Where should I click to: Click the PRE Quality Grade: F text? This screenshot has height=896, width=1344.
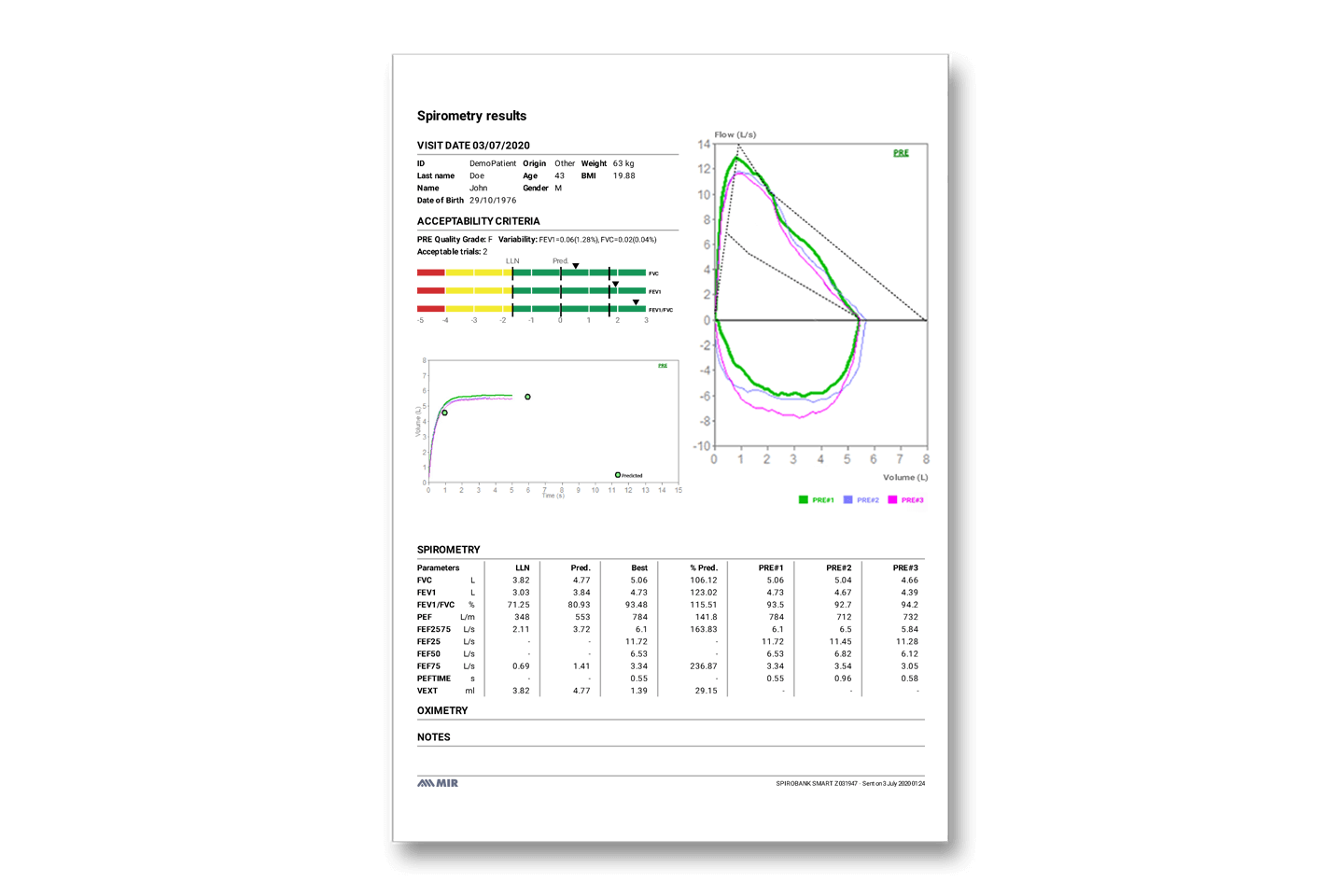(455, 240)
